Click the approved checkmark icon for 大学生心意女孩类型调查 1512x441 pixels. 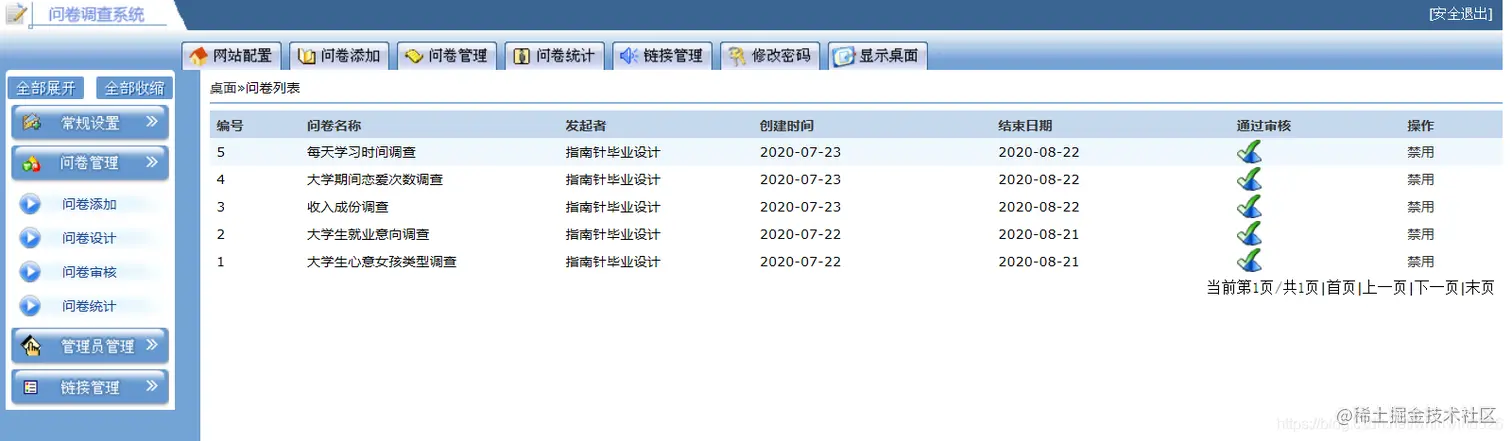pyautogui.click(x=1248, y=260)
